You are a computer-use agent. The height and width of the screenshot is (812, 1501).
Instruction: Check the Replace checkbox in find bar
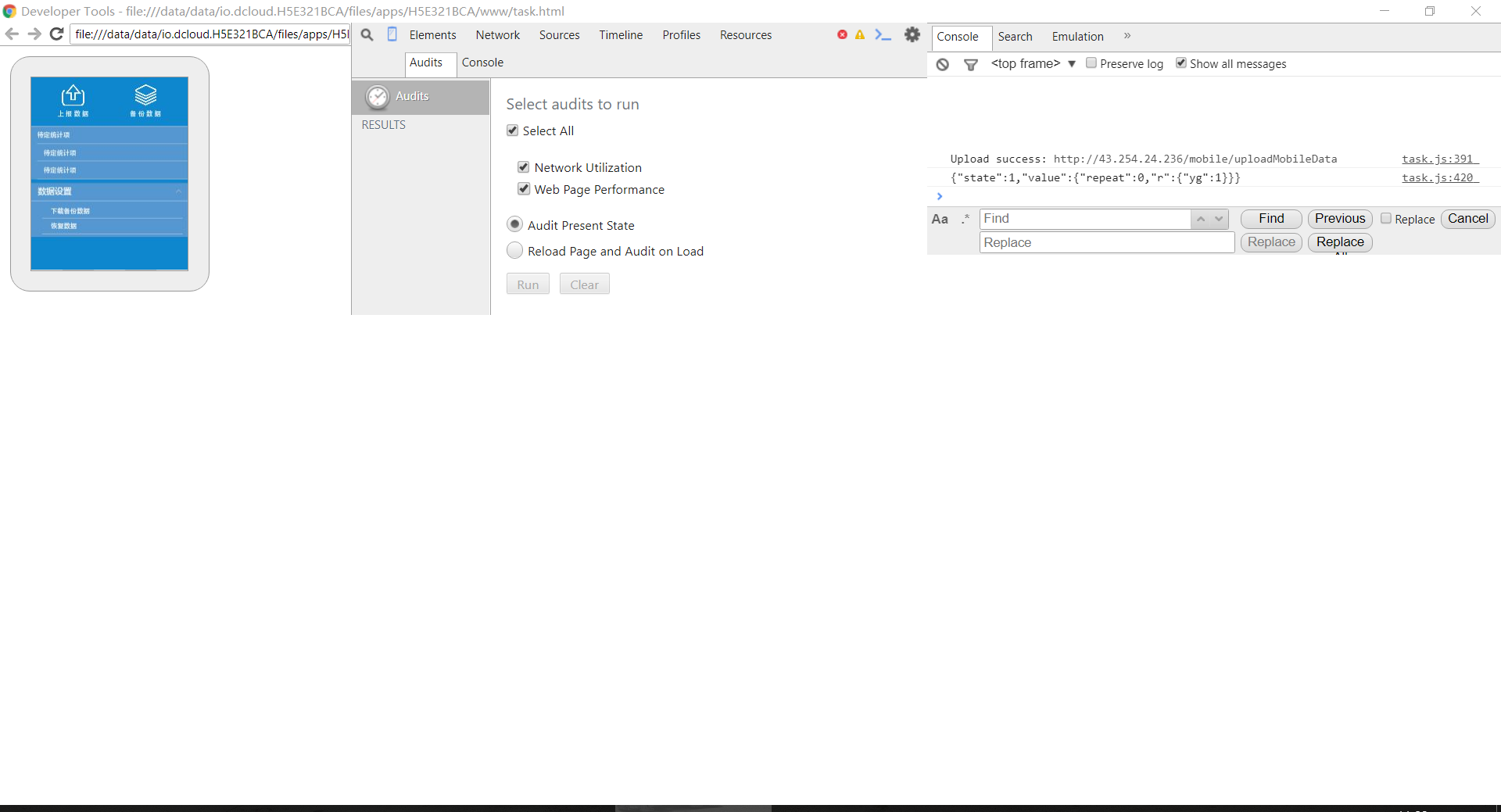[x=1386, y=219]
